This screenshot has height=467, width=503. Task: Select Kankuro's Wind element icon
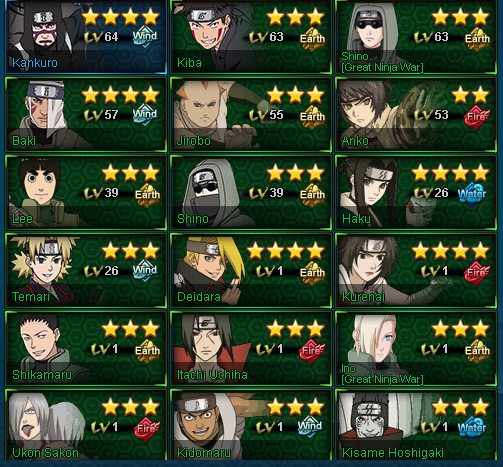[x=145, y=36]
